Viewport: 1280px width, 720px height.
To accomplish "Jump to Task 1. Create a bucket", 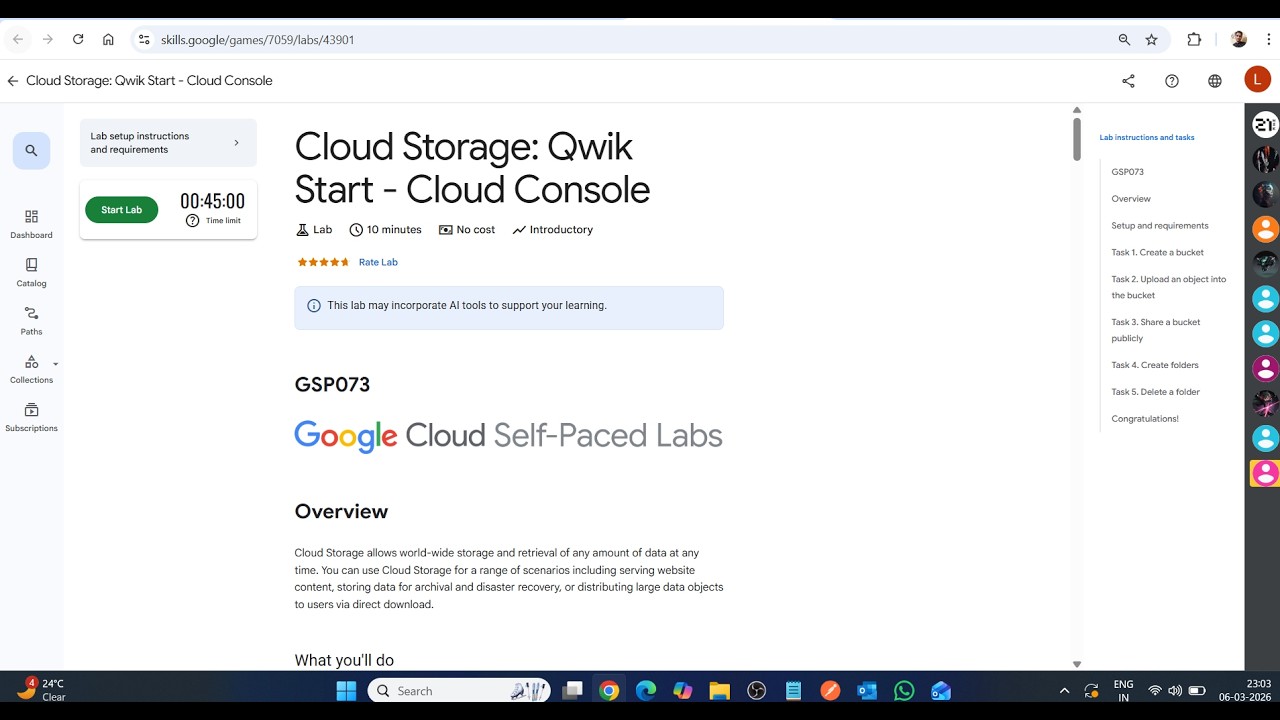I will [x=1157, y=253].
